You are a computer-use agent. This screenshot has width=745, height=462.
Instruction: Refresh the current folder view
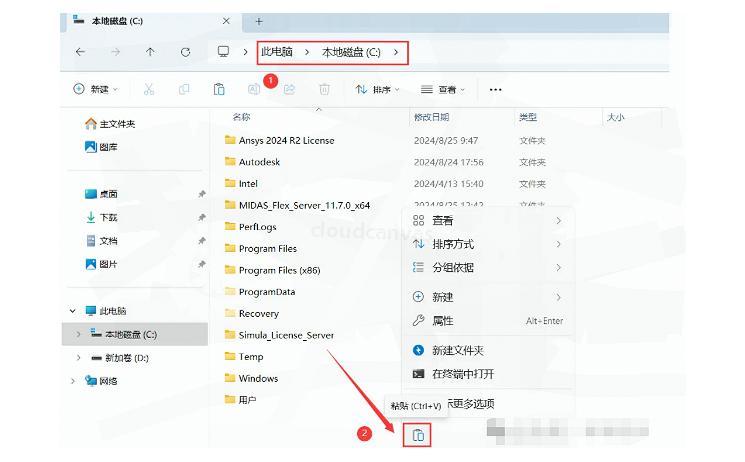coord(185,52)
